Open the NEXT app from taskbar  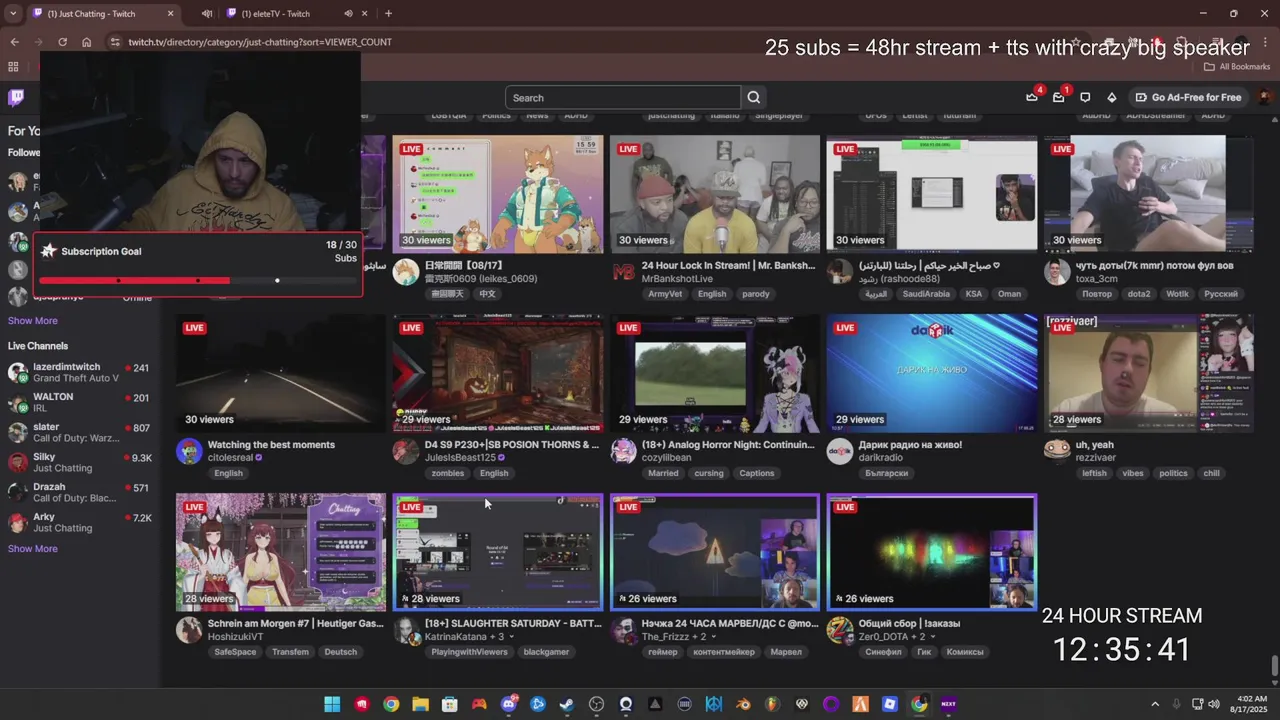click(x=949, y=704)
